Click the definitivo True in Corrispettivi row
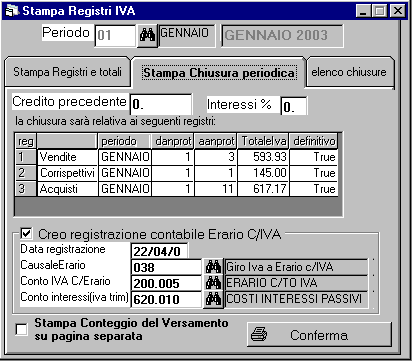 tap(314, 173)
